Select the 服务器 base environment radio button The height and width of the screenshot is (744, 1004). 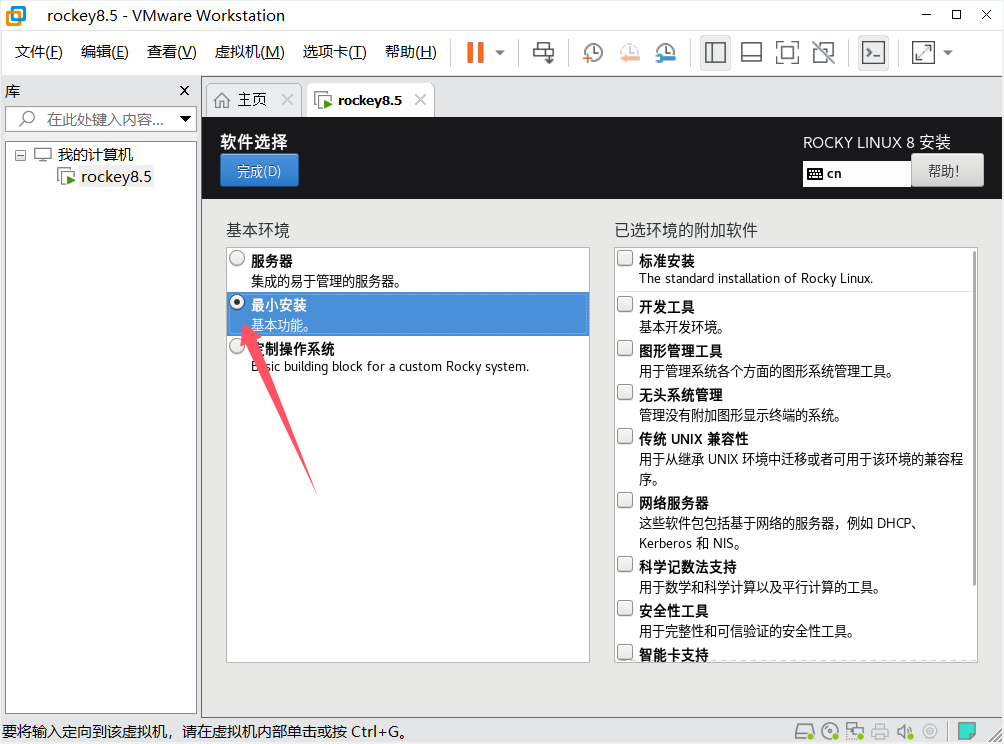(x=237, y=258)
